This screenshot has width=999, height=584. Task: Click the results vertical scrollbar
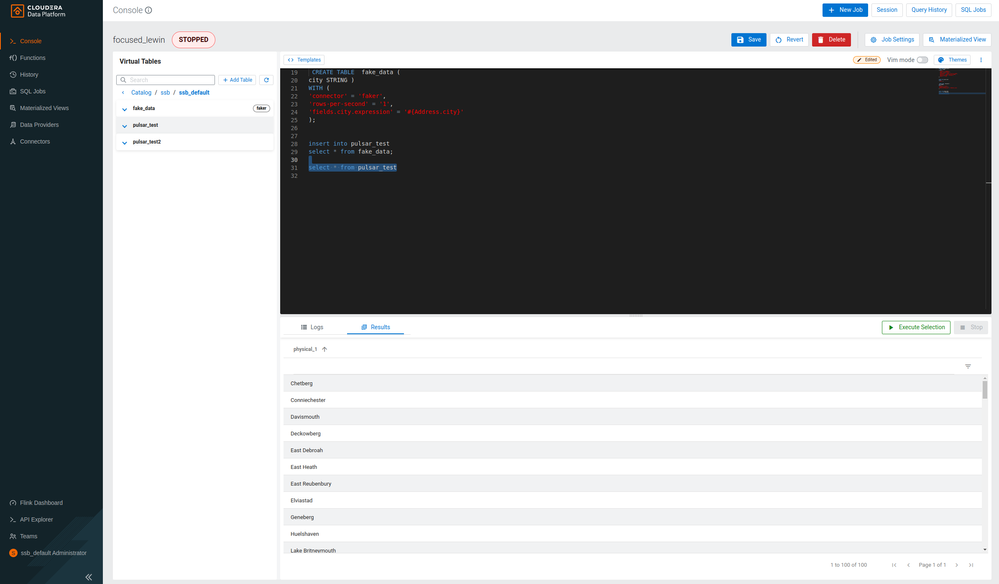pyautogui.click(x=985, y=390)
